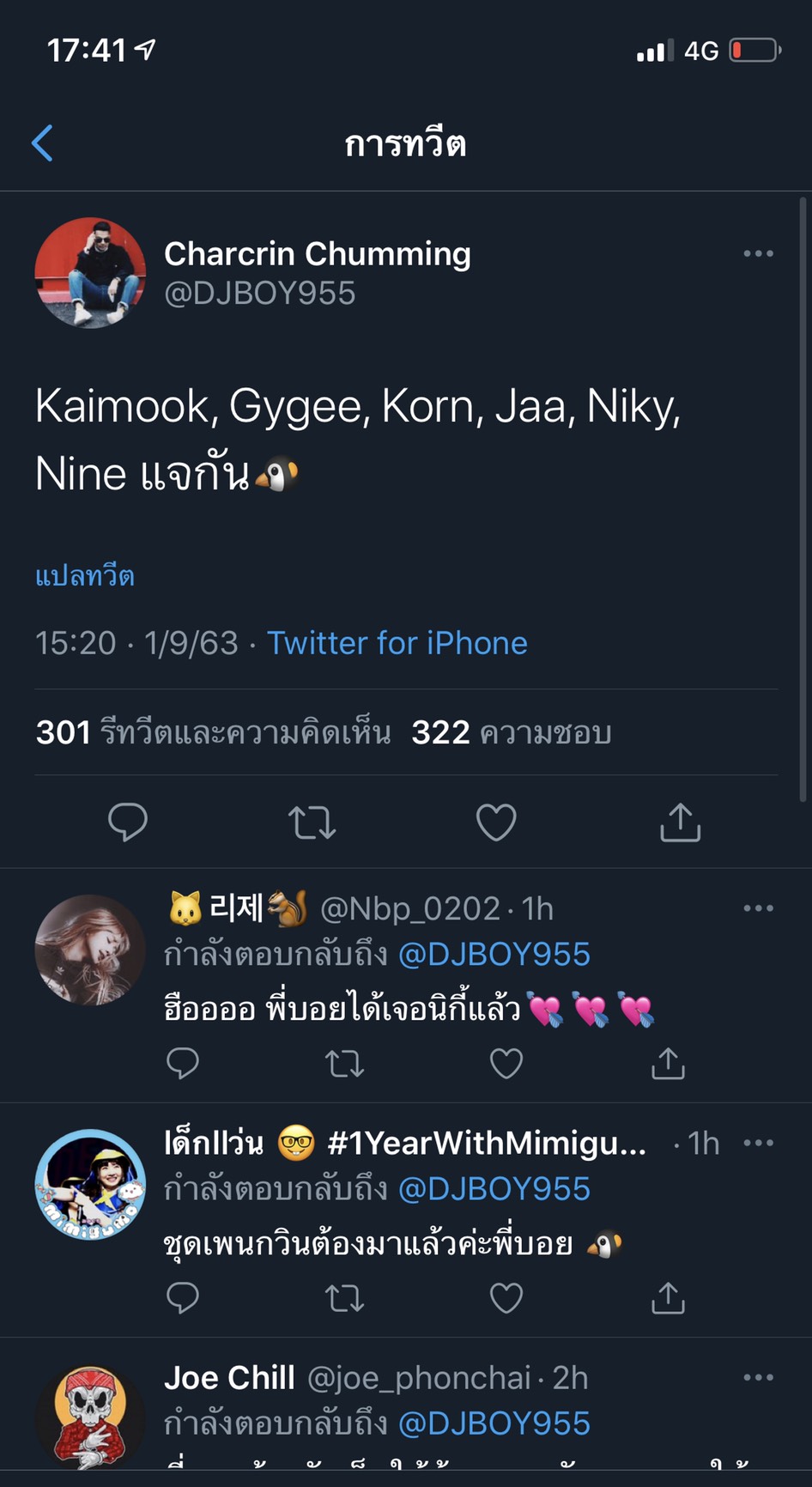Click the @DJBOY955 mention in the @Nbp_0202 reply
Image resolution: width=812 pixels, height=1487 pixels.
coord(494,955)
